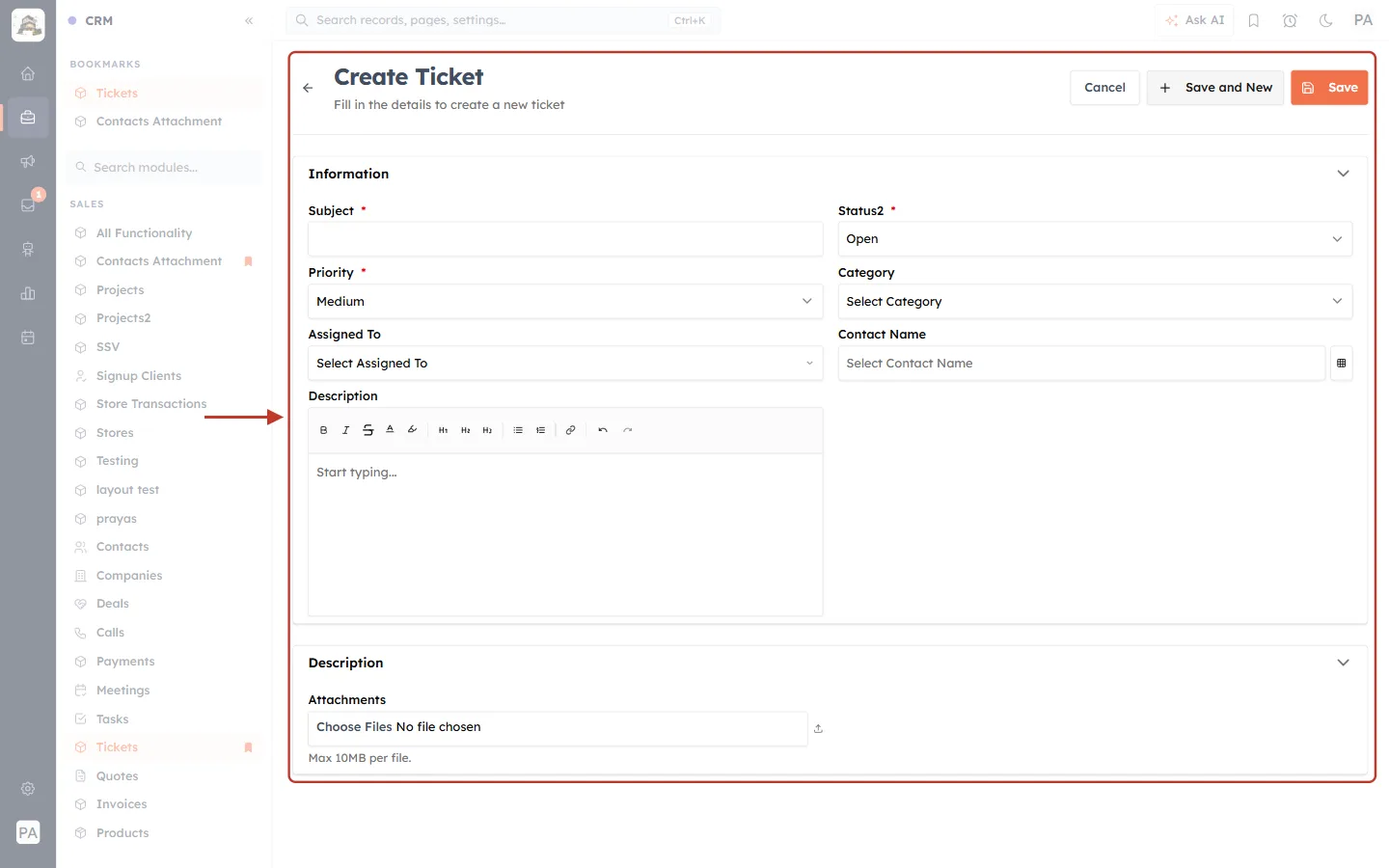Click Save and New
Image resolution: width=1389 pixels, height=868 pixels.
point(1215,88)
